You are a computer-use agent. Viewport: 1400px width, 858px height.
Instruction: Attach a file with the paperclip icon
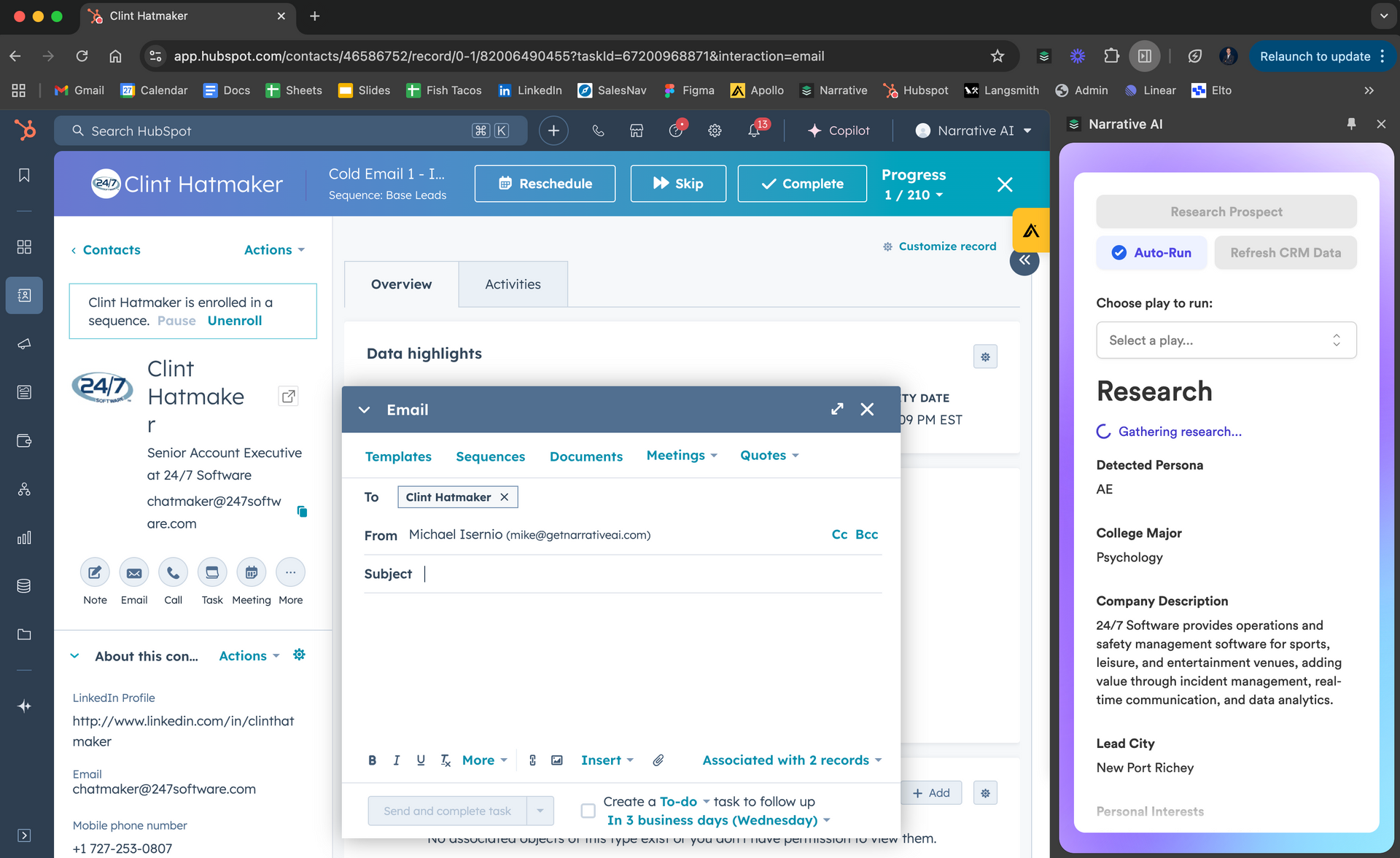pyautogui.click(x=658, y=760)
